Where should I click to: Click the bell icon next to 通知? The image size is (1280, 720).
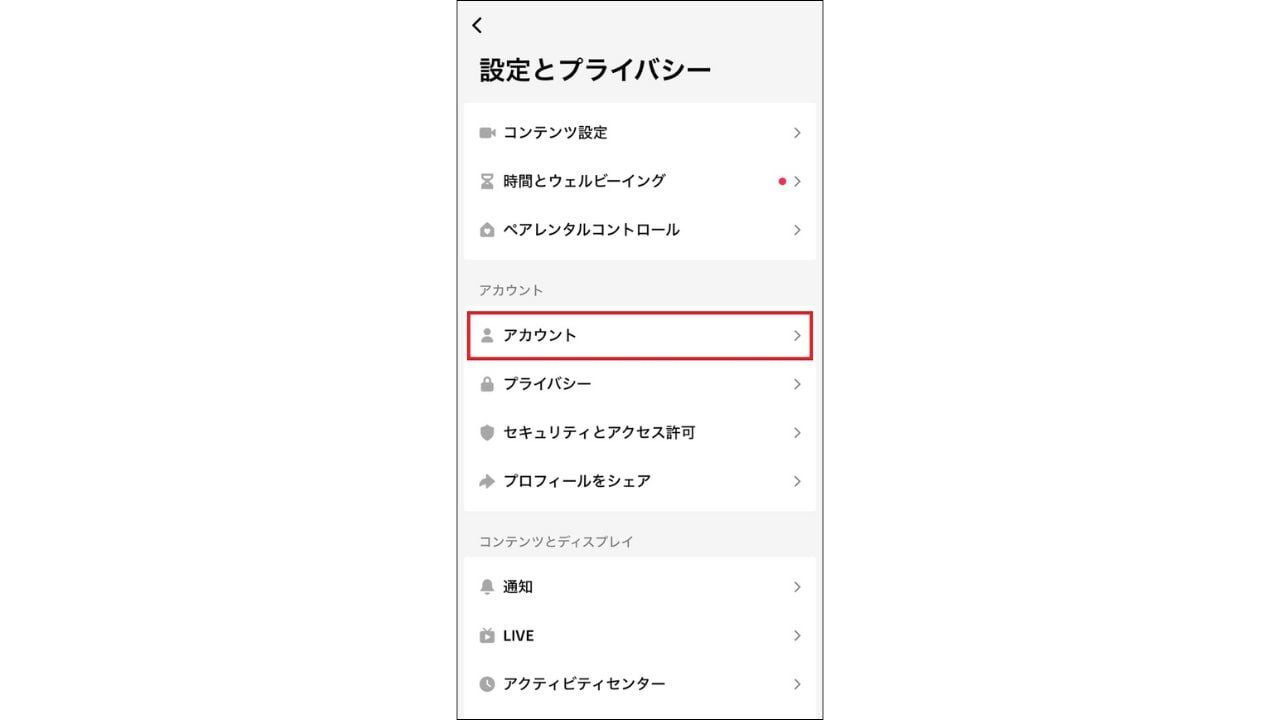486,587
